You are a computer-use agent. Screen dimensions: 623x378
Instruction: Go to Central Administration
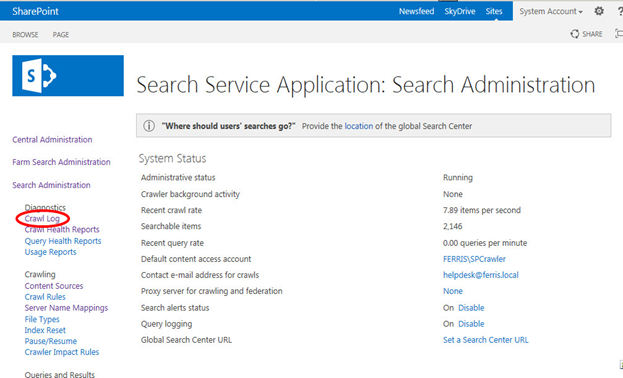tap(52, 140)
